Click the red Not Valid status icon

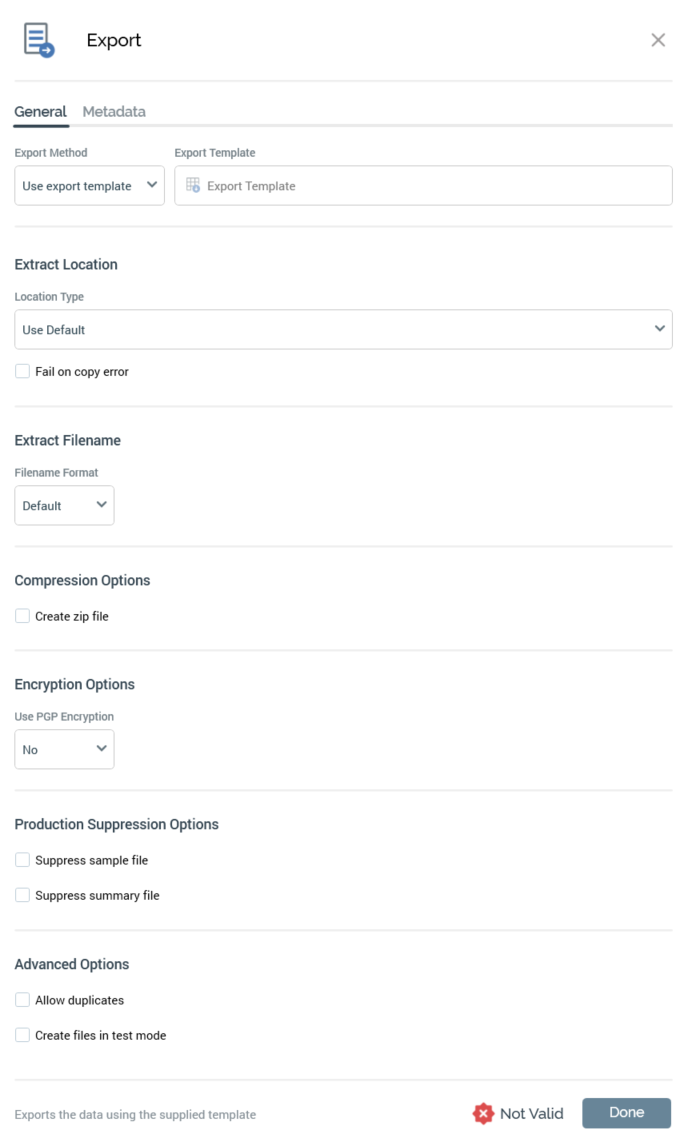(484, 1113)
